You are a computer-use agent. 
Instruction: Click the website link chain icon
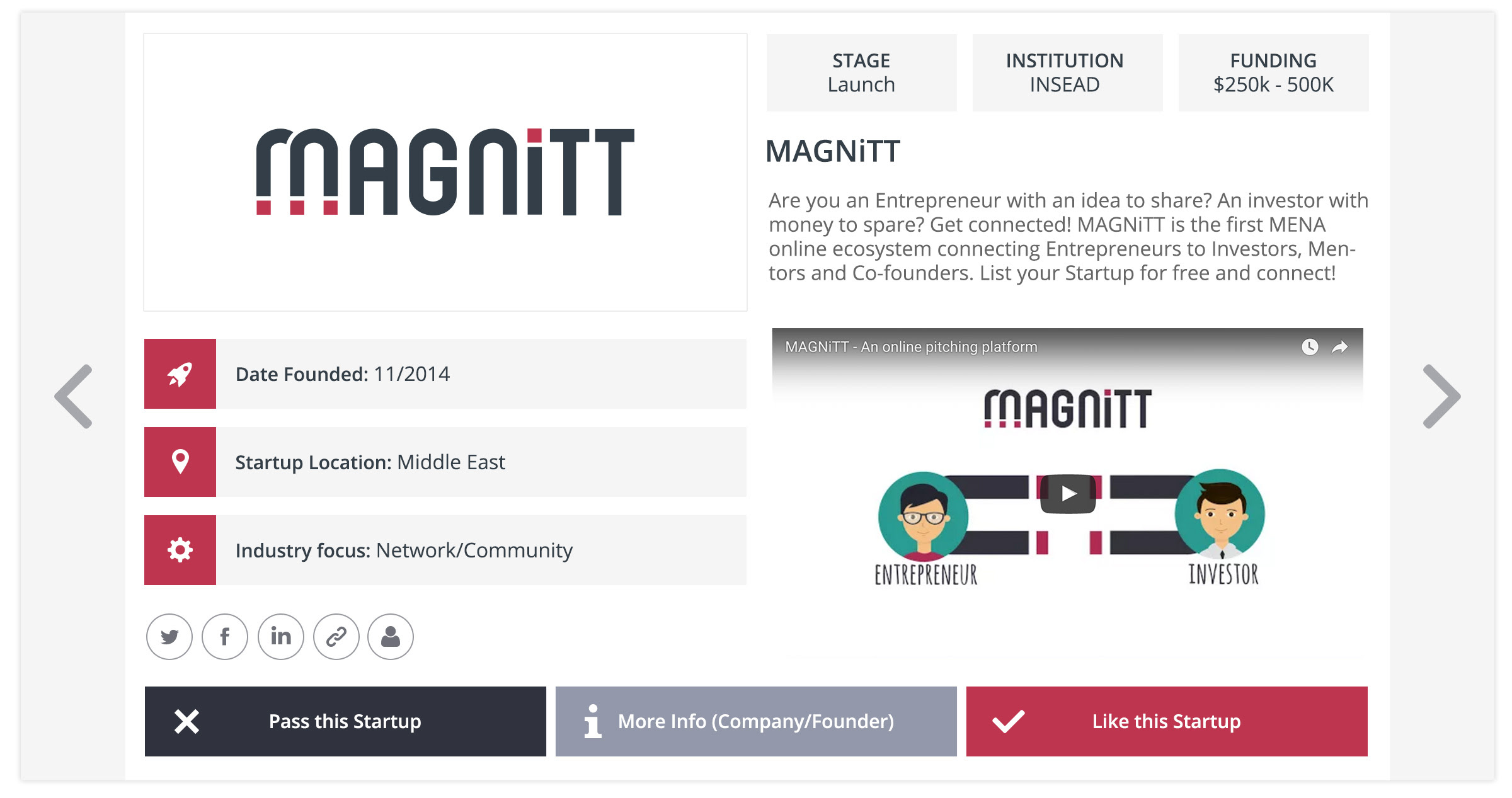[x=336, y=637]
